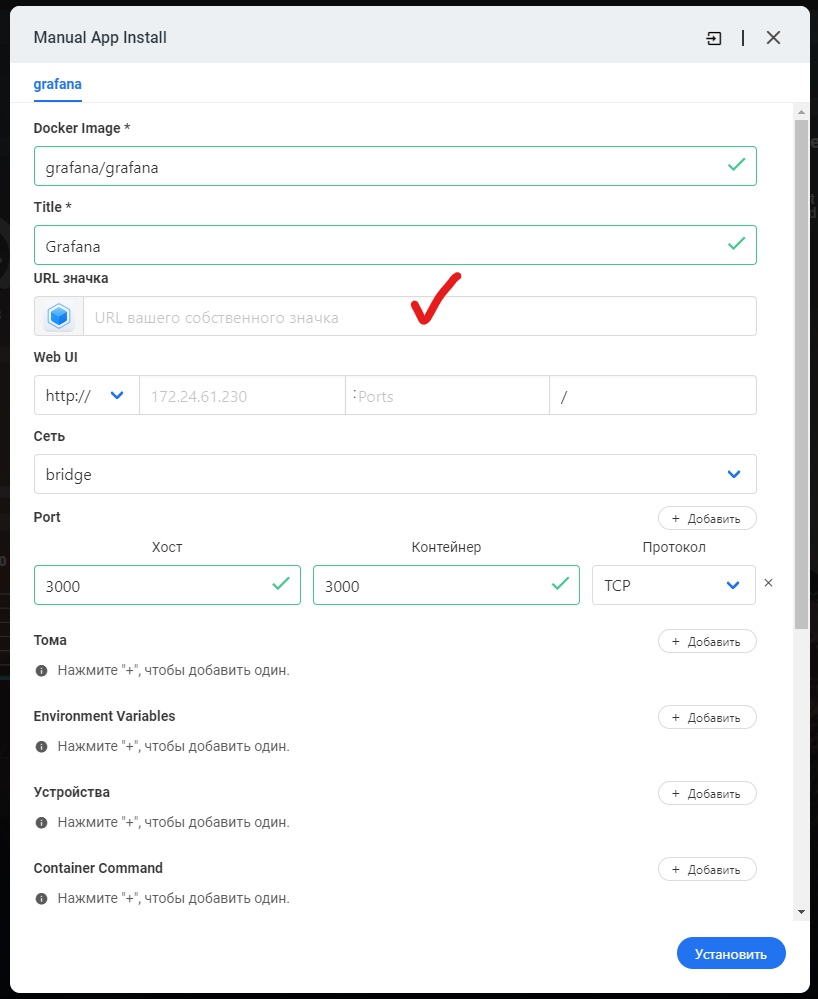
Task: Click info icon under Устройства section
Action: pos(42,823)
